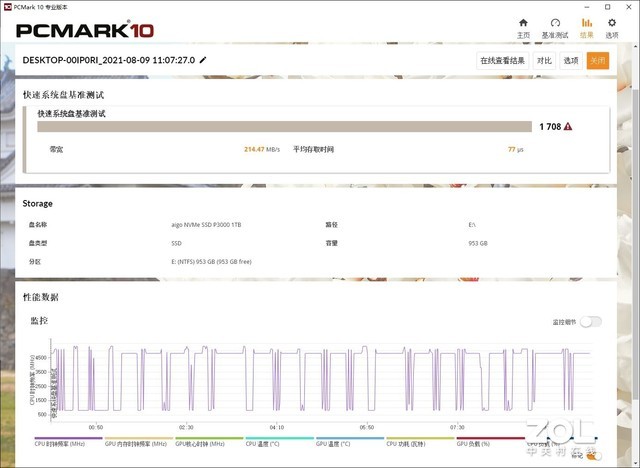Click the 02:30 time marker on chart

click(186, 427)
